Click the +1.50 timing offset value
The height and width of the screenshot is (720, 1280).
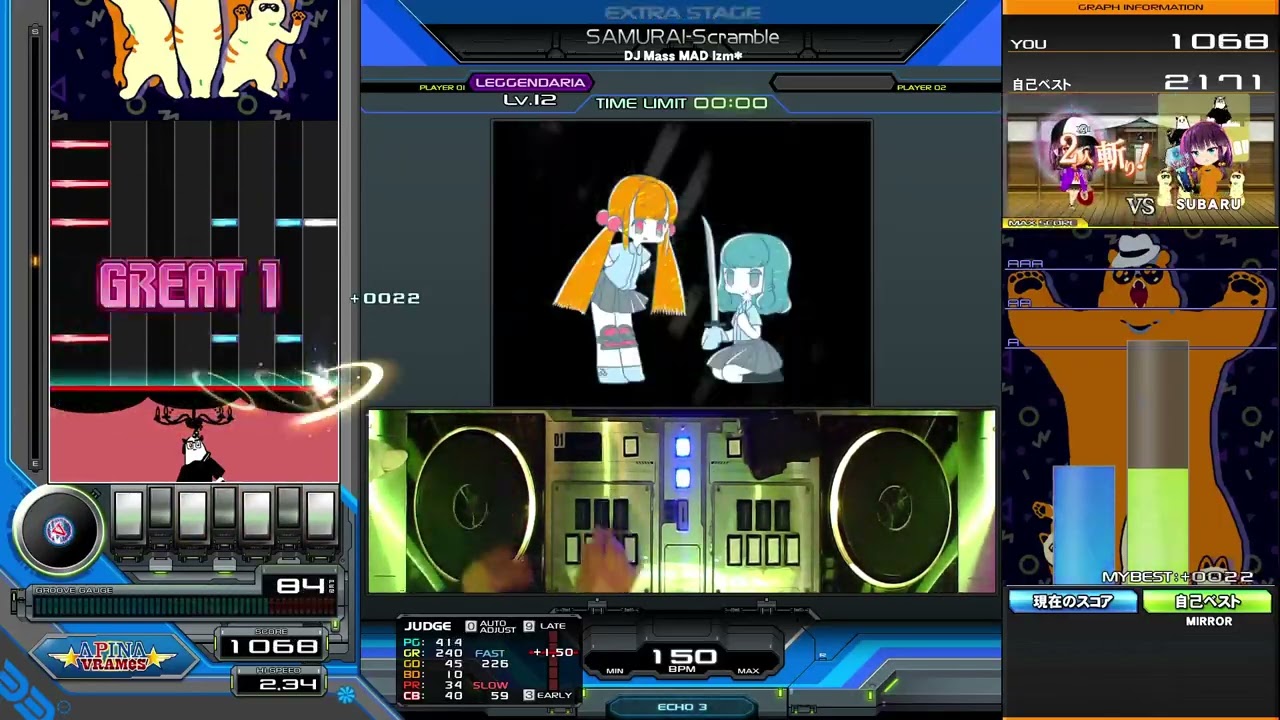553,652
